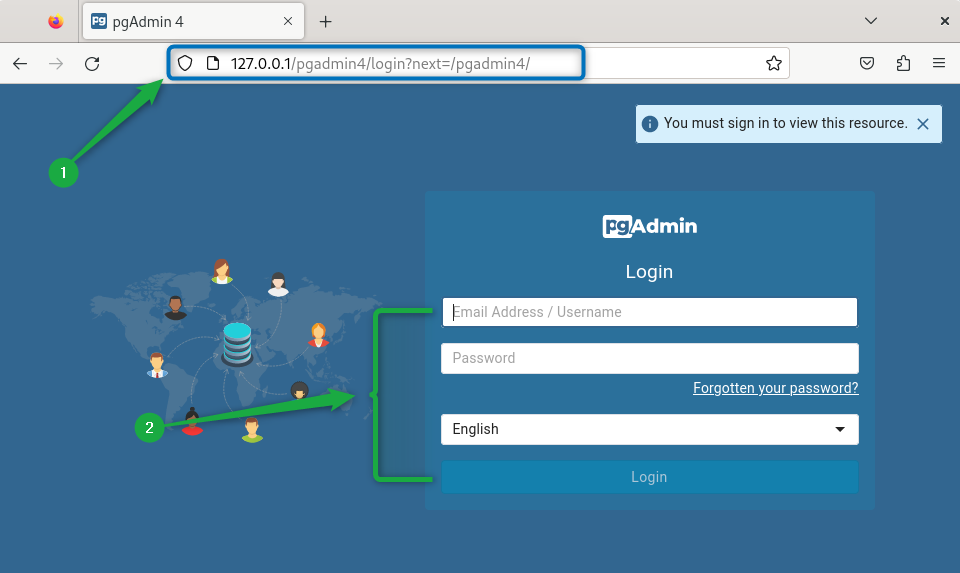Viewport: 960px width, 573px height.
Task: Click the shield tracking protection icon
Action: [185, 64]
